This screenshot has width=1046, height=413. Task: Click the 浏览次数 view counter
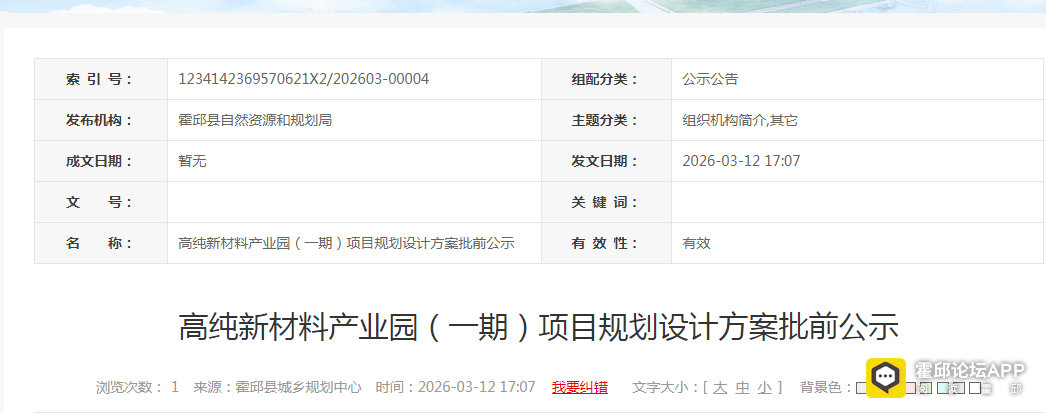[137, 387]
